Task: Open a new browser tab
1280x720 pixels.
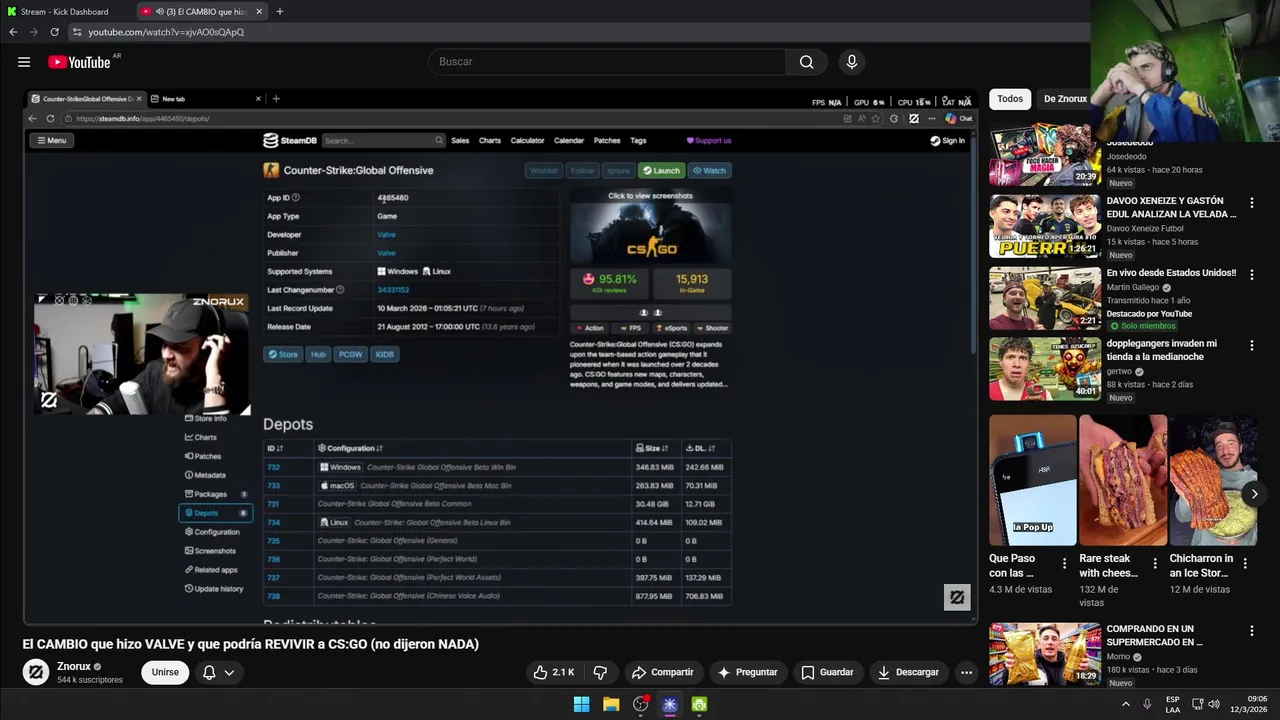Action: click(x=280, y=12)
